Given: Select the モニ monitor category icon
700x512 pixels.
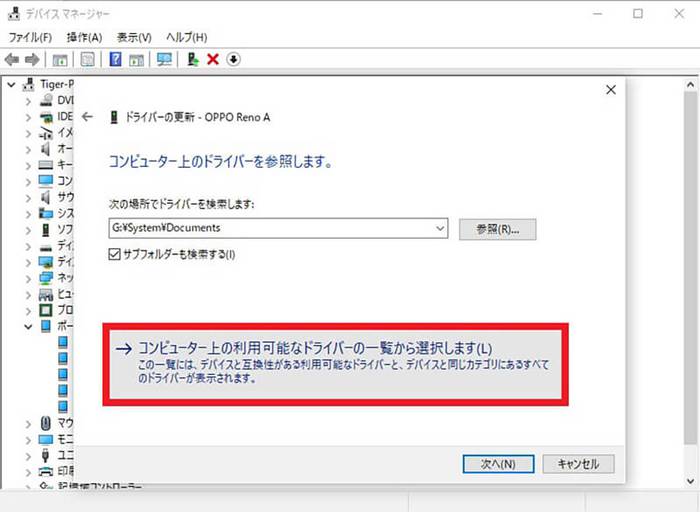Looking at the screenshot, I should [46, 440].
